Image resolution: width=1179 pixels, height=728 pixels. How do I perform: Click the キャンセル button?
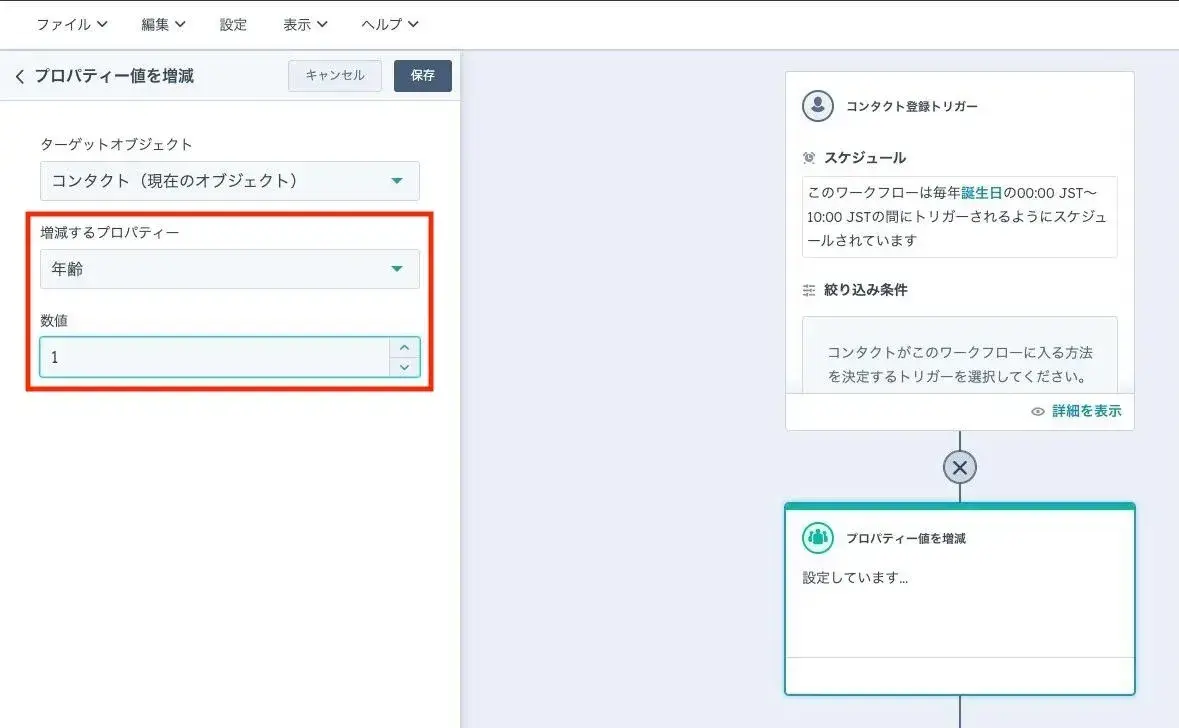click(x=335, y=75)
